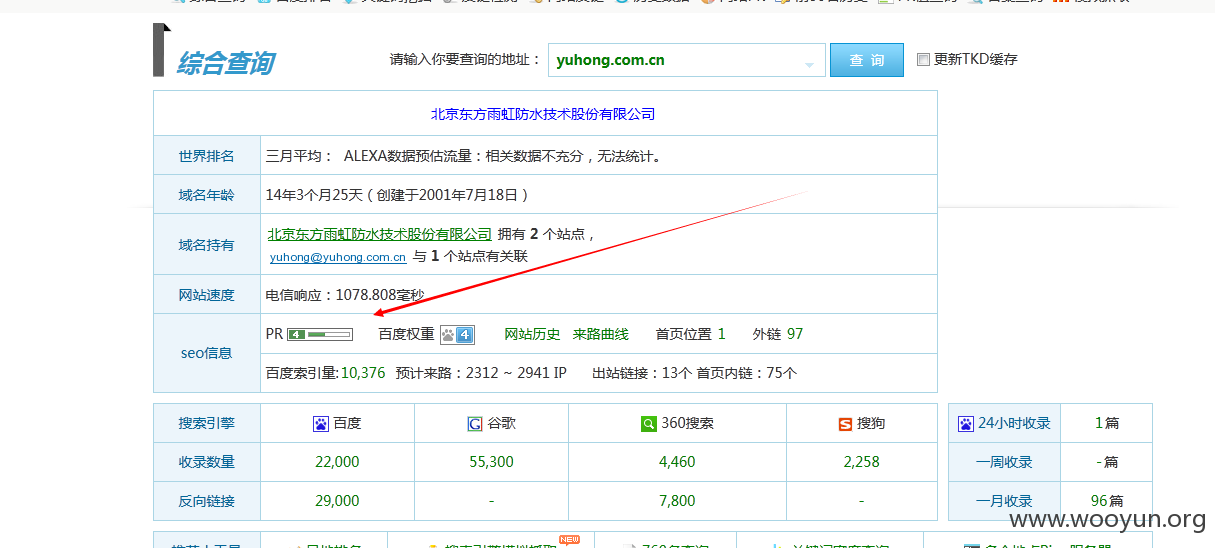The width and height of the screenshot is (1215, 548).
Task: Toggle the 更新TKD缓存 checkbox
Action: click(x=923, y=60)
